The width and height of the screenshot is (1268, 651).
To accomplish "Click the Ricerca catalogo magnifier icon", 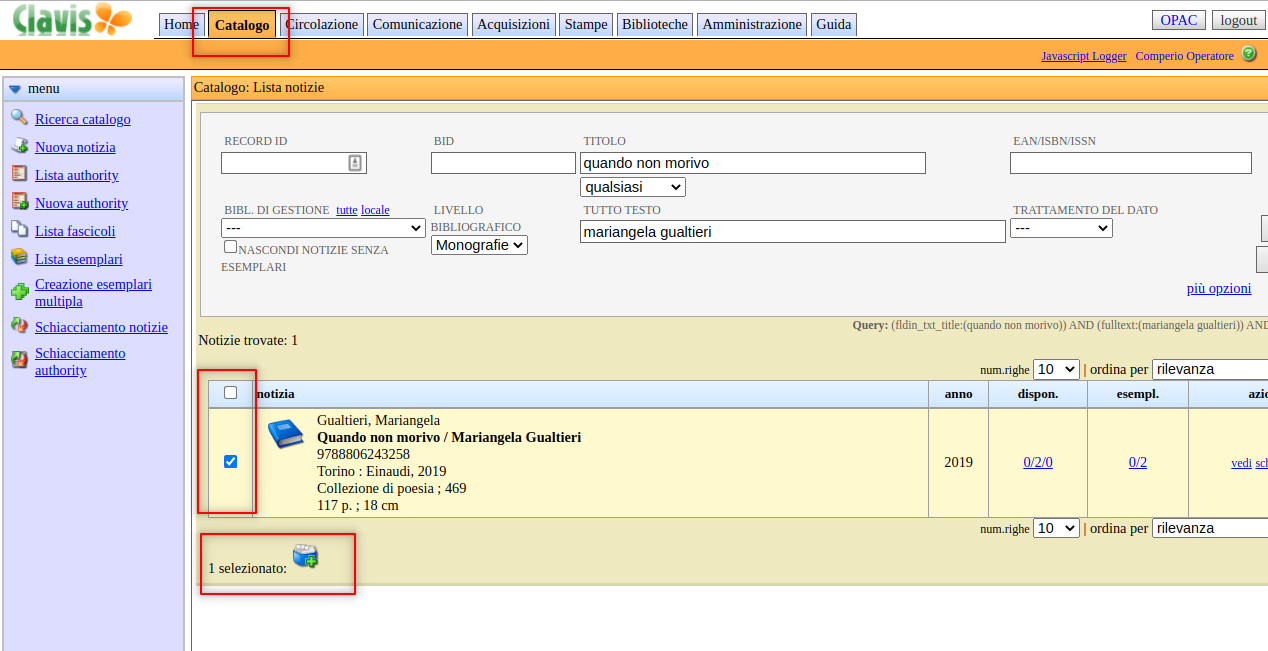I will click(19, 118).
